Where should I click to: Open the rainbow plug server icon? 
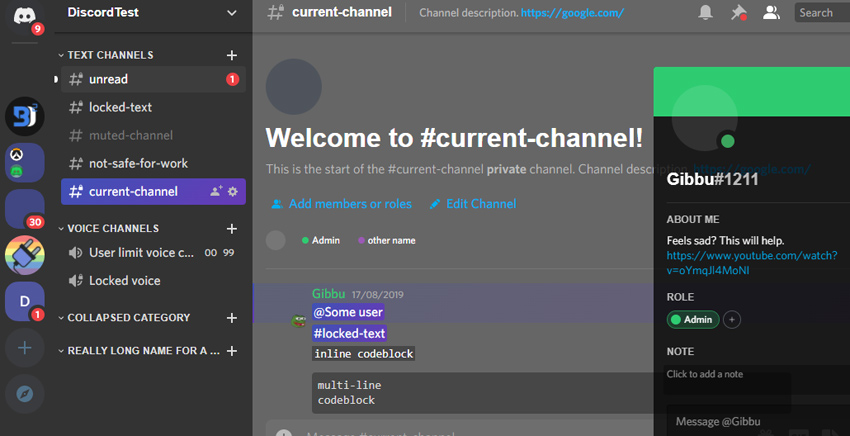pyautogui.click(x=24, y=255)
